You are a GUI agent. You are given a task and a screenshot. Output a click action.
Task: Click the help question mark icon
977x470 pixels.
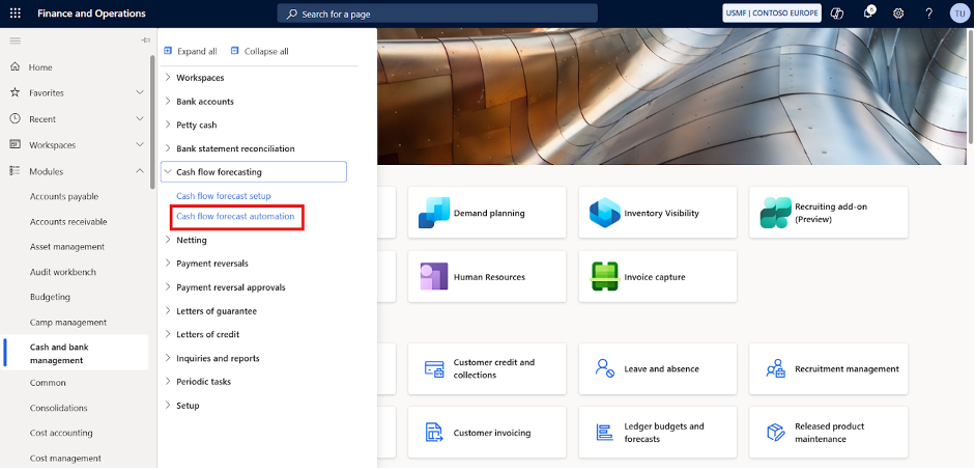click(929, 14)
